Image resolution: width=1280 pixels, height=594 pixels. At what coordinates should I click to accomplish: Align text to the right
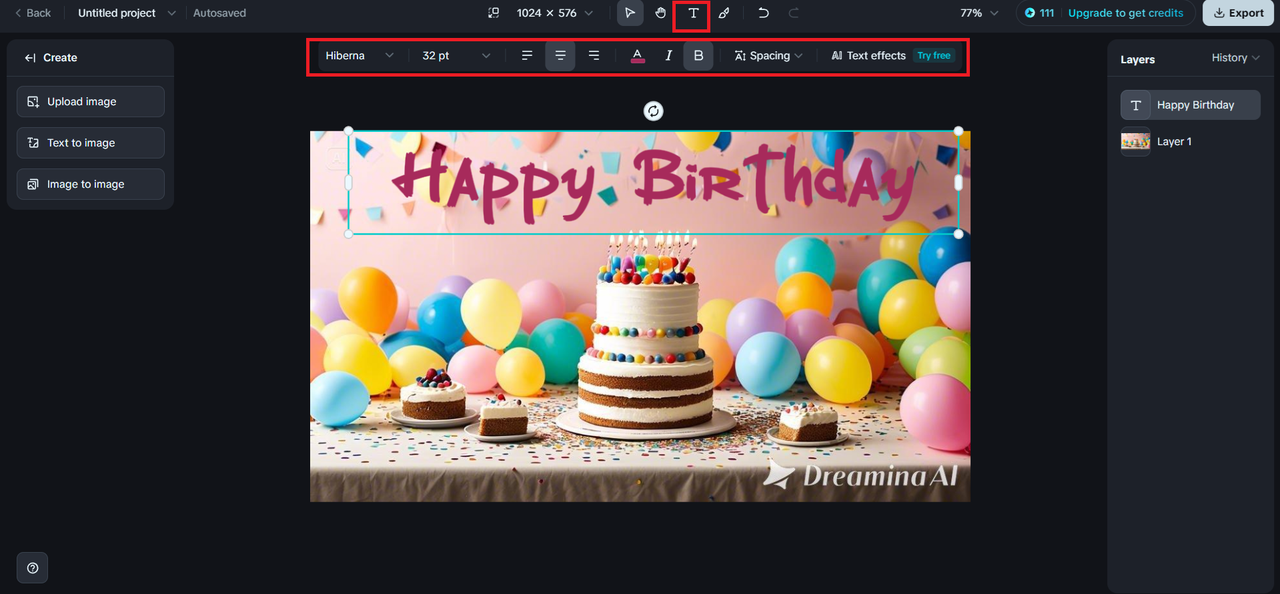[594, 56]
